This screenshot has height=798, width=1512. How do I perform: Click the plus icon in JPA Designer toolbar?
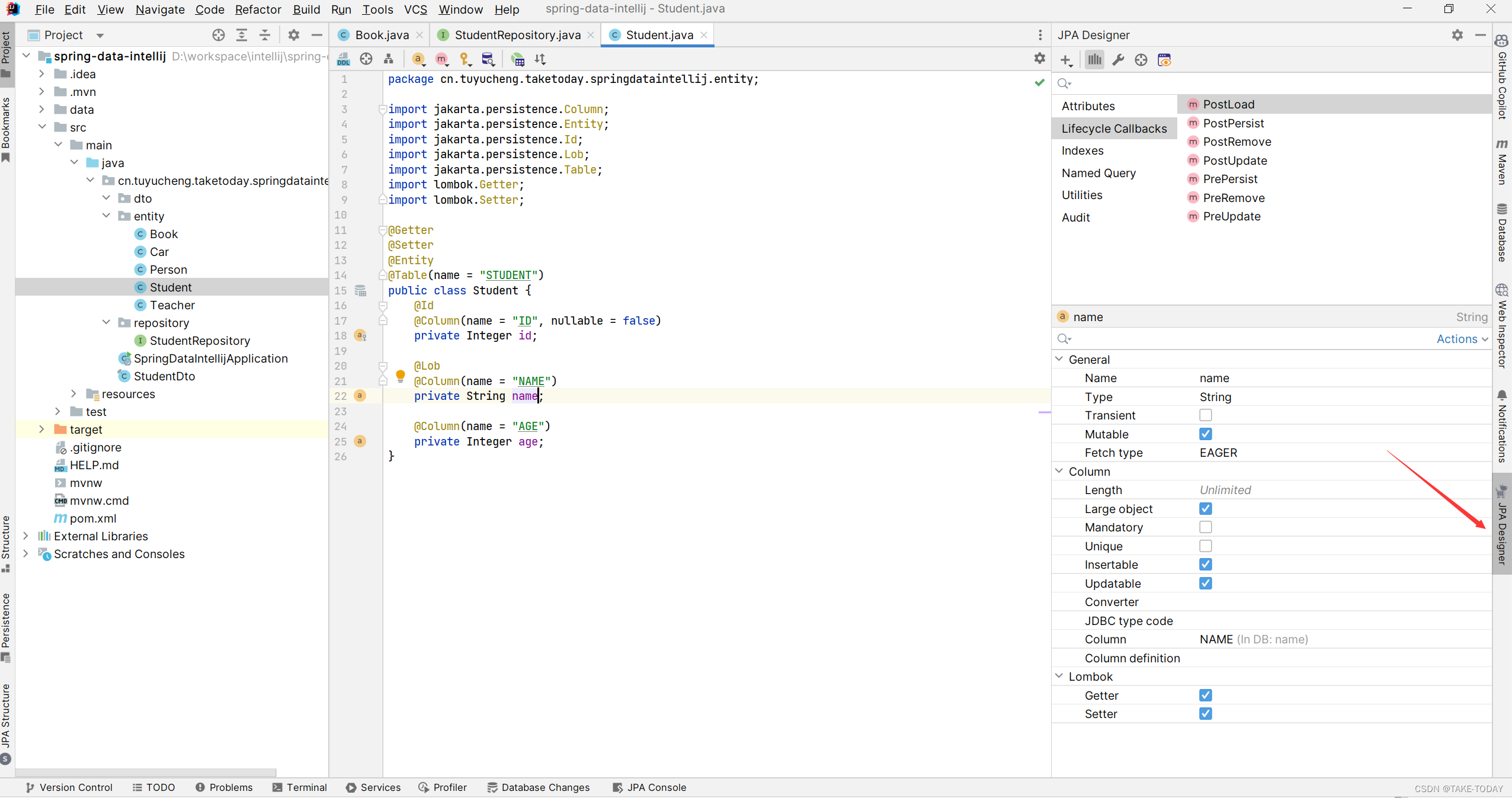click(x=1066, y=60)
